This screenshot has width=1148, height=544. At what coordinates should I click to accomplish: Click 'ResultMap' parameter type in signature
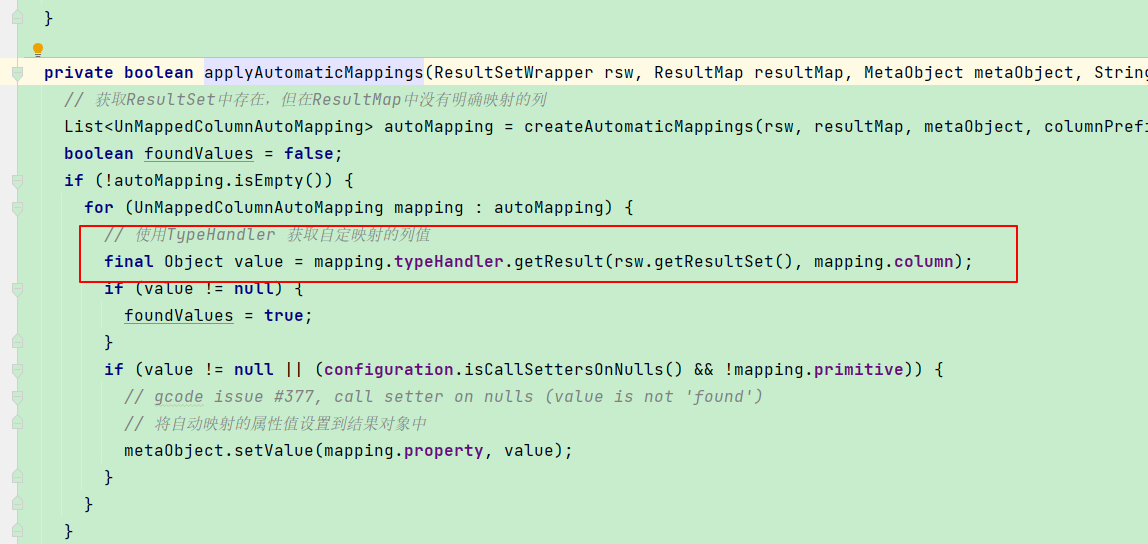tap(699, 72)
